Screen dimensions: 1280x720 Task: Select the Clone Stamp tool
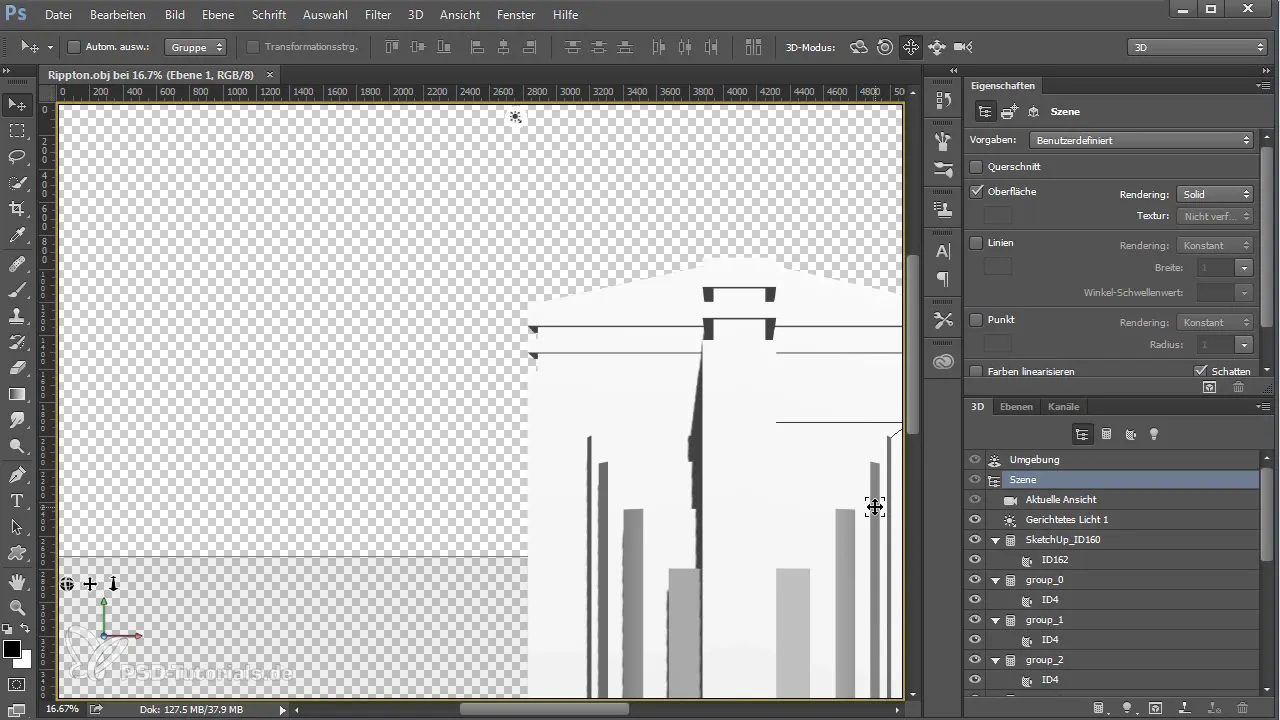click(x=17, y=316)
